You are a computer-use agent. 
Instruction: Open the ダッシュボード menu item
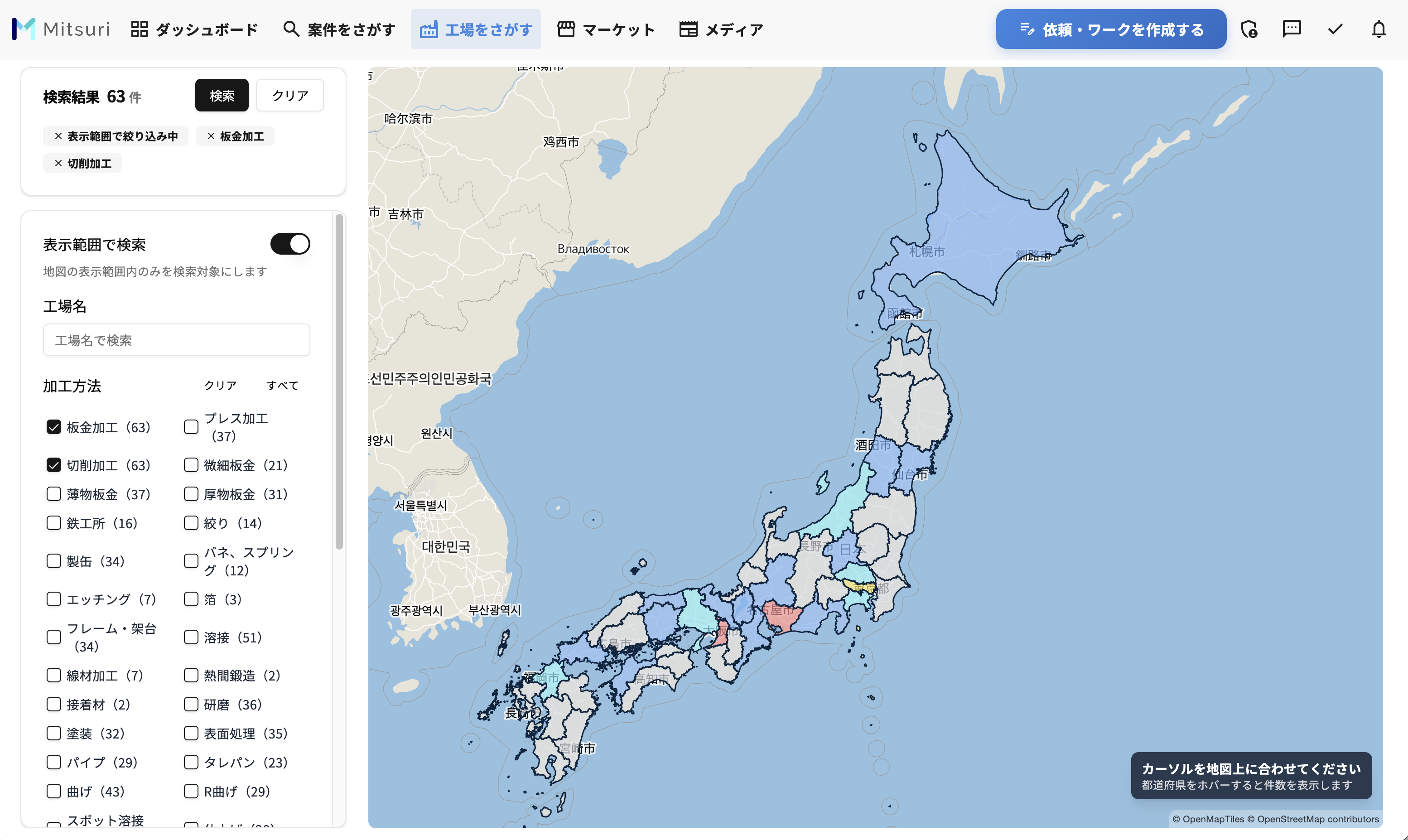tap(194, 29)
